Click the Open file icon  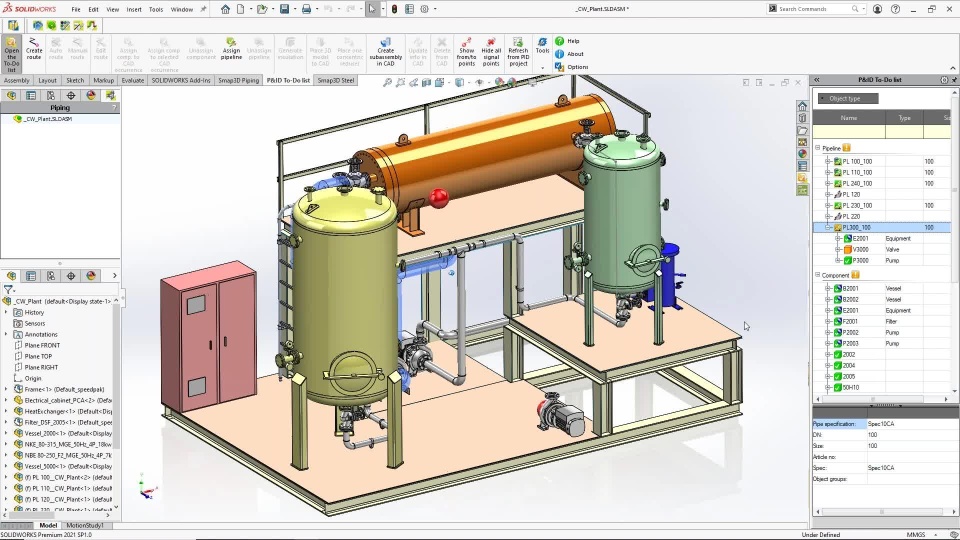coord(262,9)
